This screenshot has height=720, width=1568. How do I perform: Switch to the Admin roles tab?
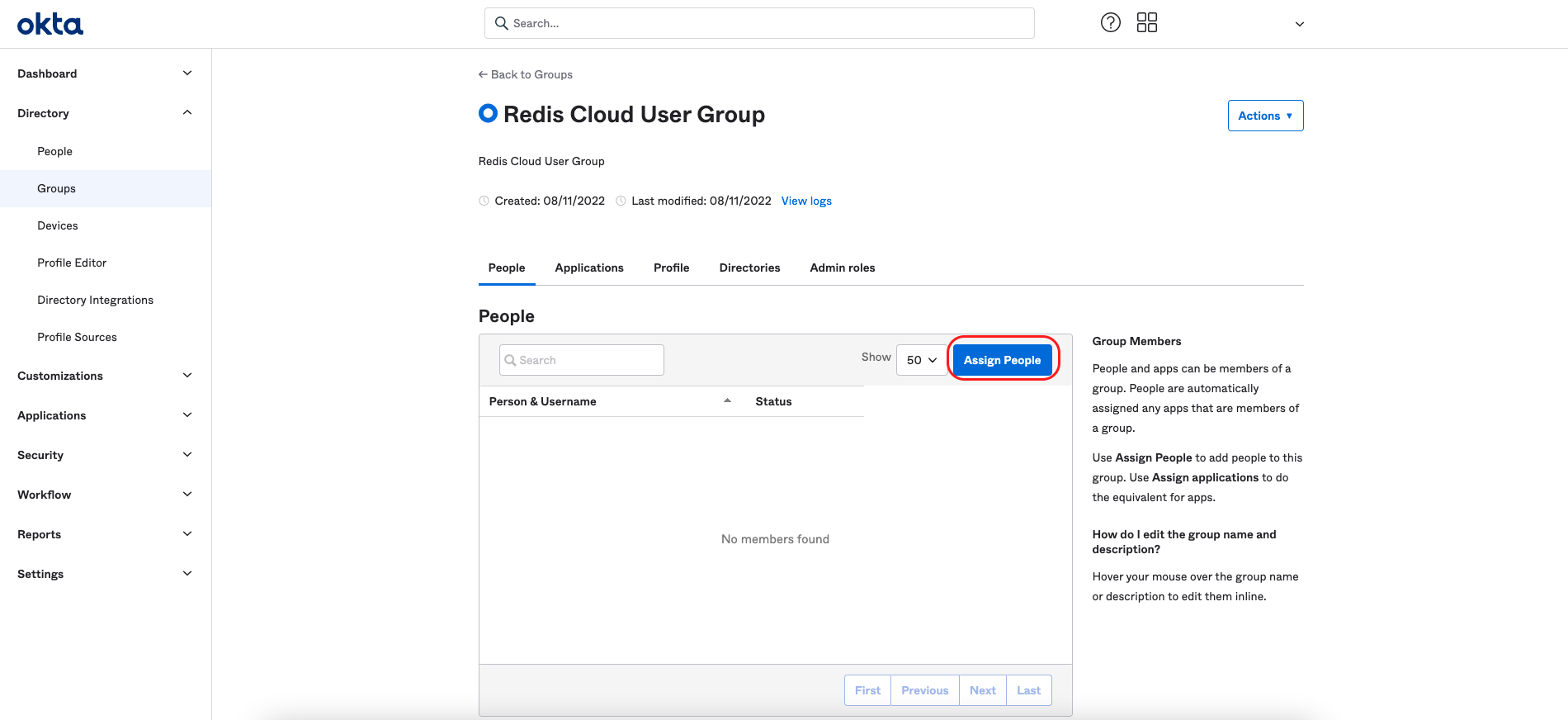pyautogui.click(x=842, y=268)
